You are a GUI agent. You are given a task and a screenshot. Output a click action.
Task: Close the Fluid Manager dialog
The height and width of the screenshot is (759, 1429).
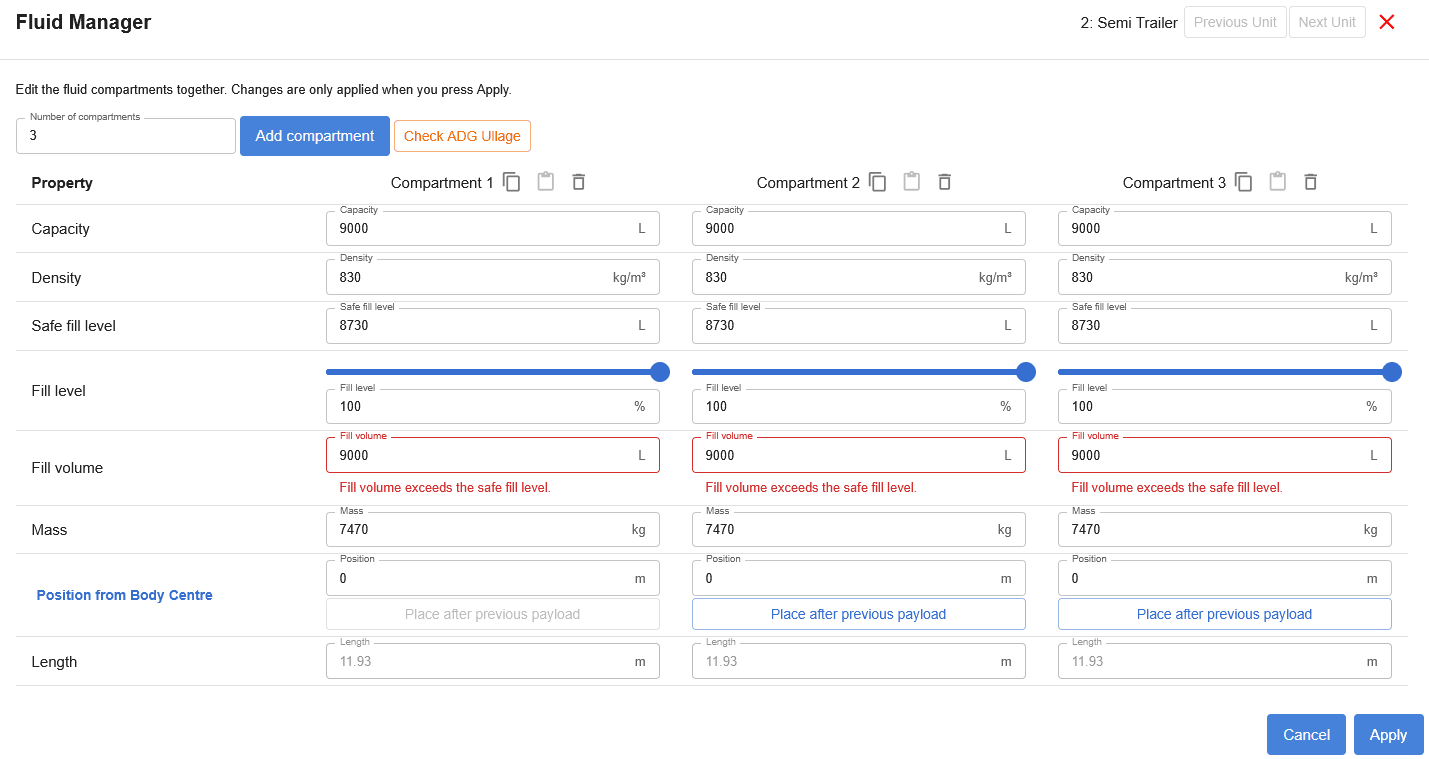(x=1386, y=22)
